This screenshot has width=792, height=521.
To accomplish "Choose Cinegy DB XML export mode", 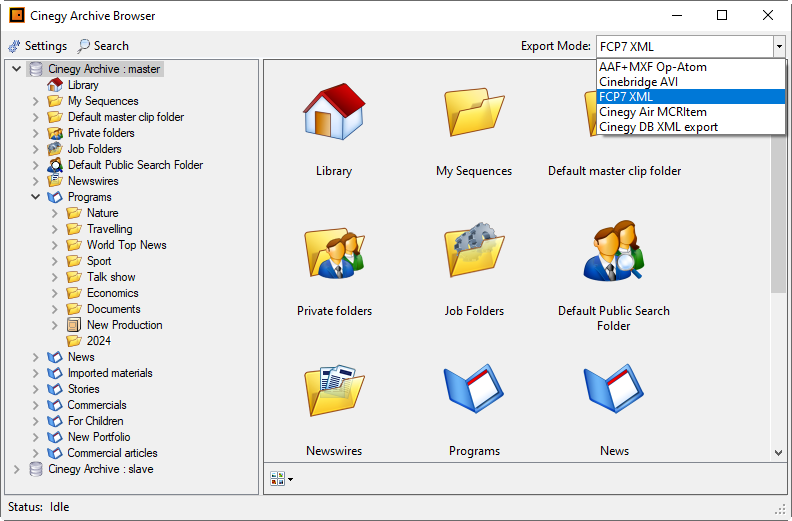I will 690,127.
